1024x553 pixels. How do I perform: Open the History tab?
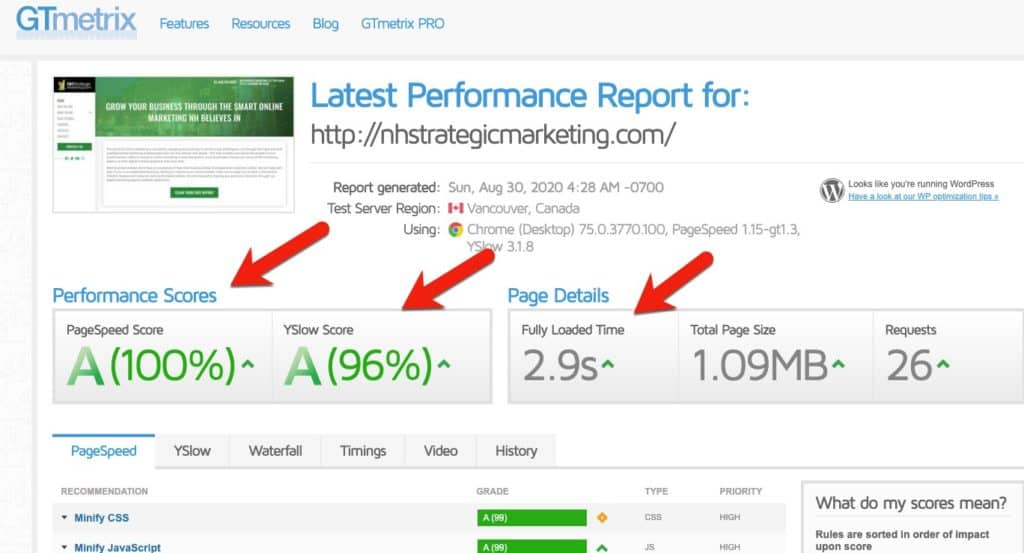[x=516, y=451]
